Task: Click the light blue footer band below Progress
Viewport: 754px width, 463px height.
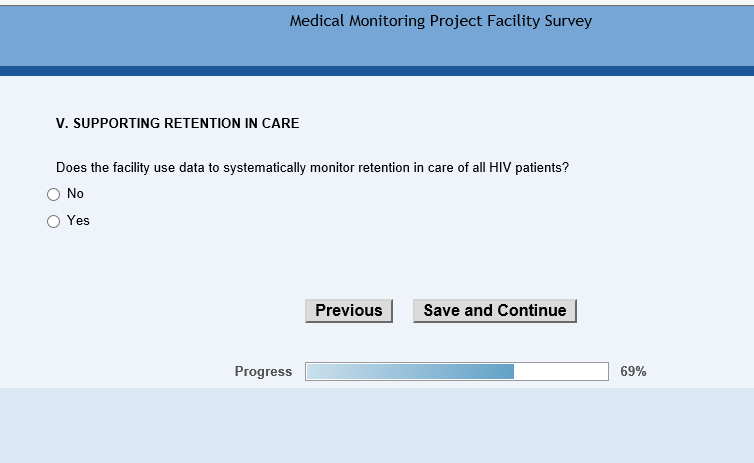Action: point(377,425)
